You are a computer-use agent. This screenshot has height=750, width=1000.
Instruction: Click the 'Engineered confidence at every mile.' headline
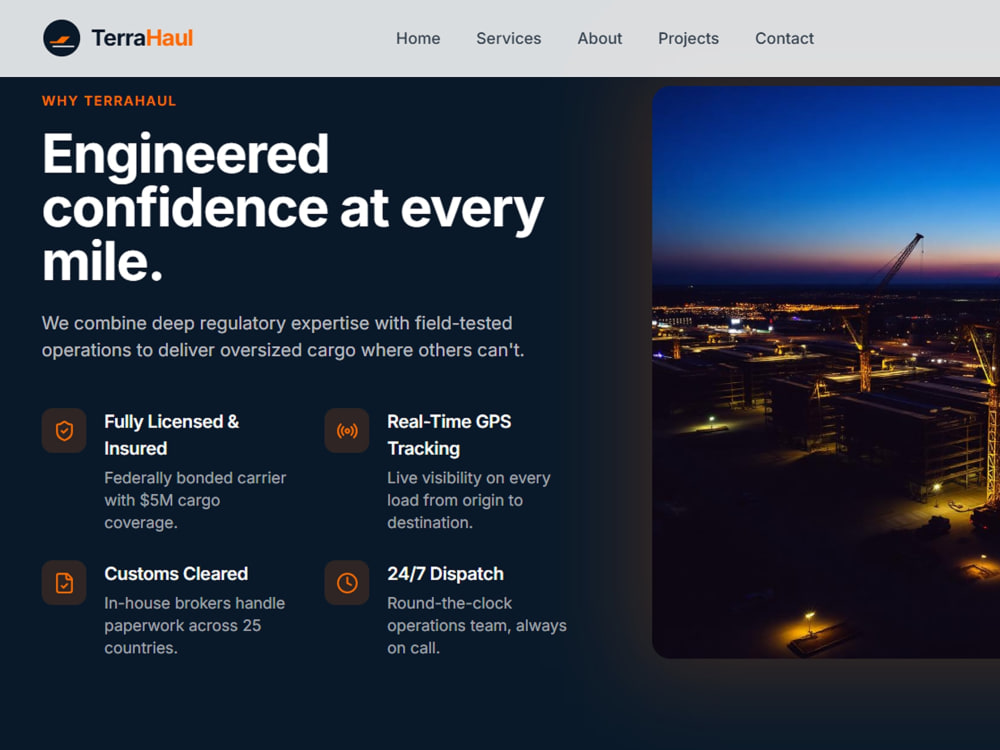[293, 207]
